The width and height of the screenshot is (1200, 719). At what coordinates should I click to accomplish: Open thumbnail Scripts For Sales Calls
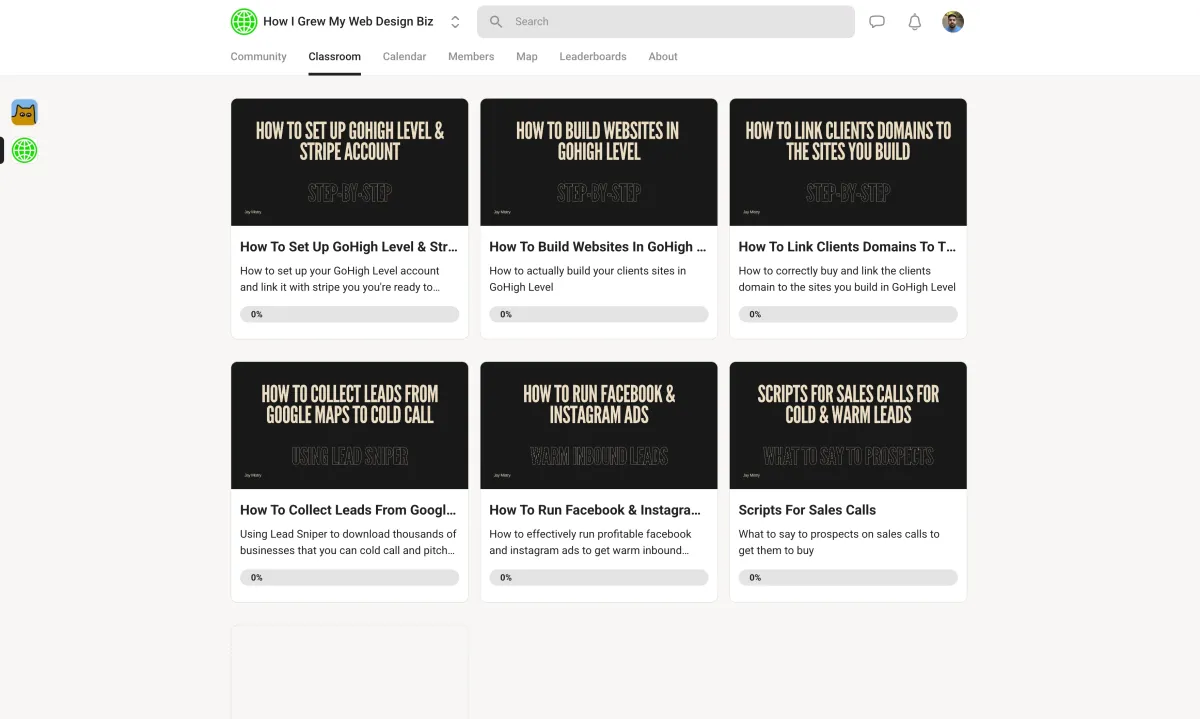pos(848,425)
